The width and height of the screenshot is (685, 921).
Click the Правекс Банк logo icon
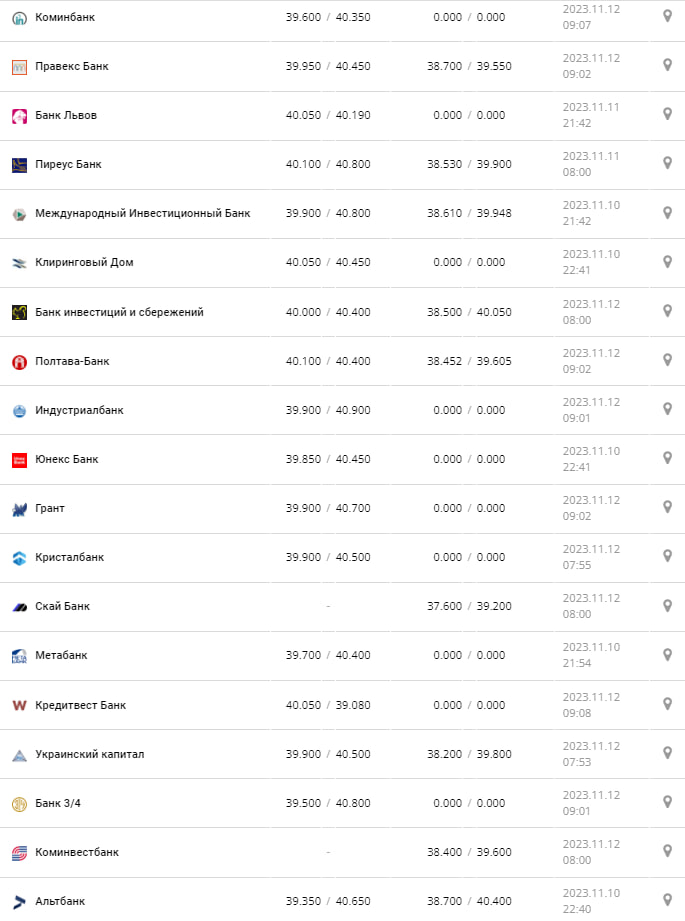[19, 67]
